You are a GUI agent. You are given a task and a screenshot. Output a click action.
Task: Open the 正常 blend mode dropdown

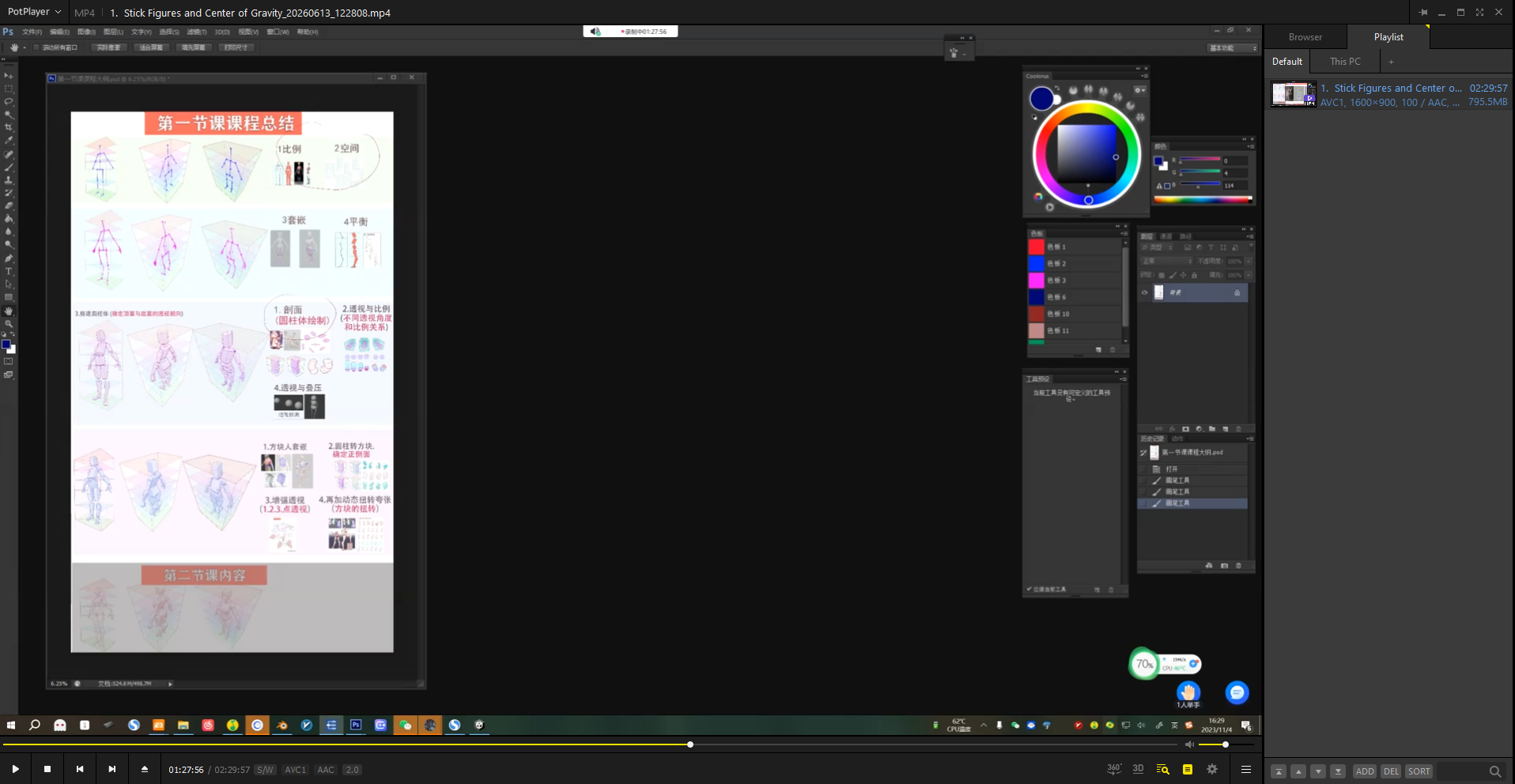tap(1166, 261)
